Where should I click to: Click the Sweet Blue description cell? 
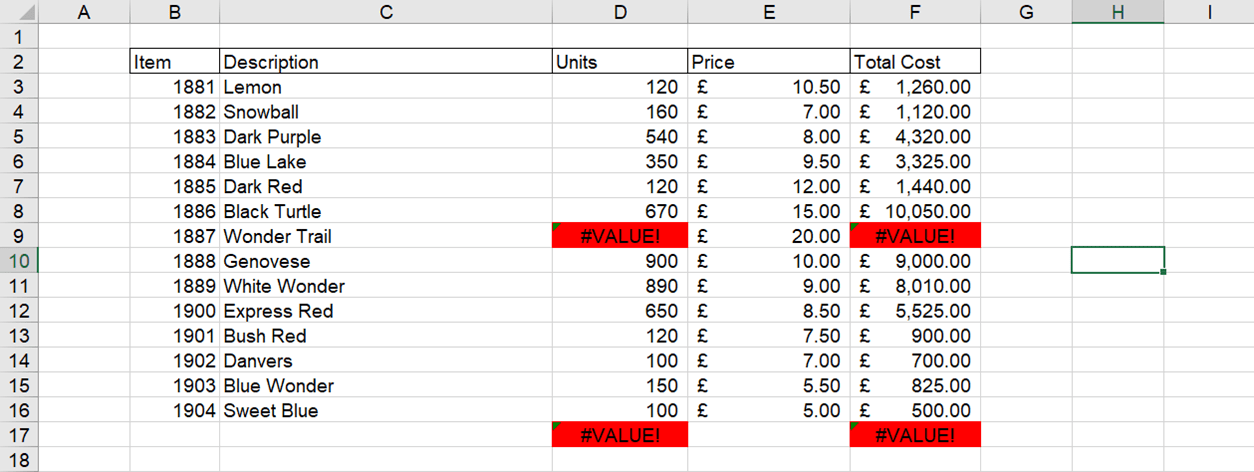(x=385, y=410)
